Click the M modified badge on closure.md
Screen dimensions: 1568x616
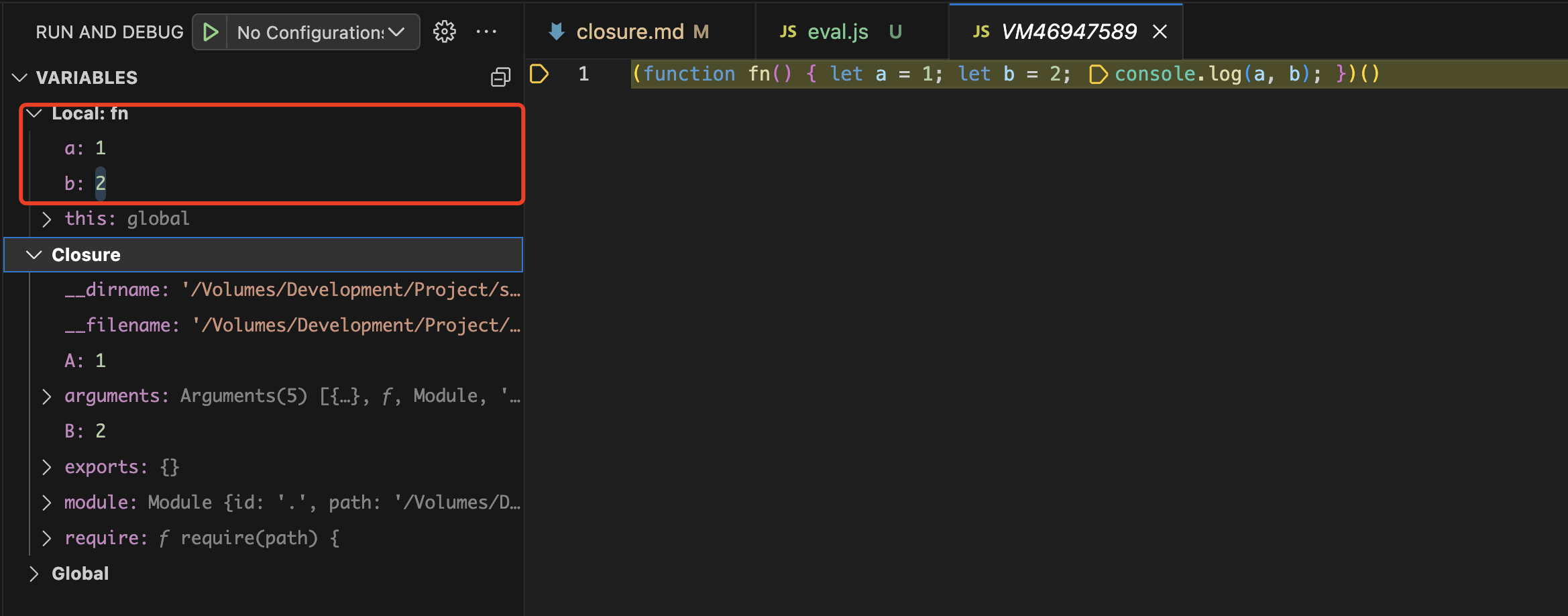pyautogui.click(x=701, y=32)
